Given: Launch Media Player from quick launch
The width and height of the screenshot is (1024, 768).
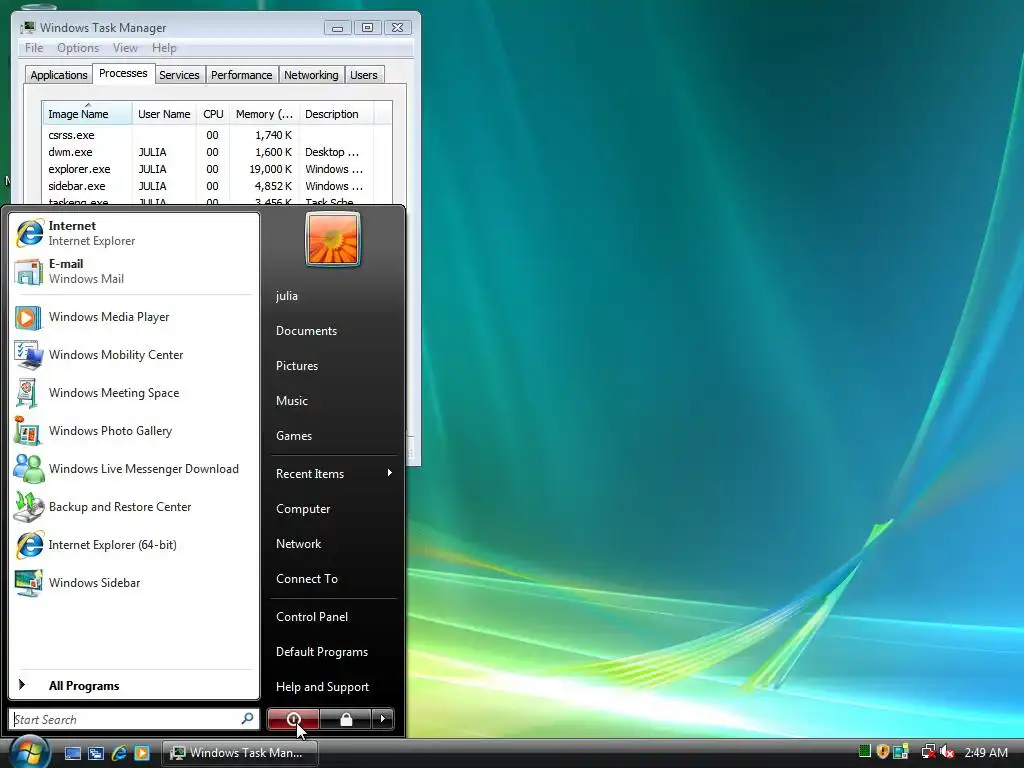Looking at the screenshot, I should point(142,753).
